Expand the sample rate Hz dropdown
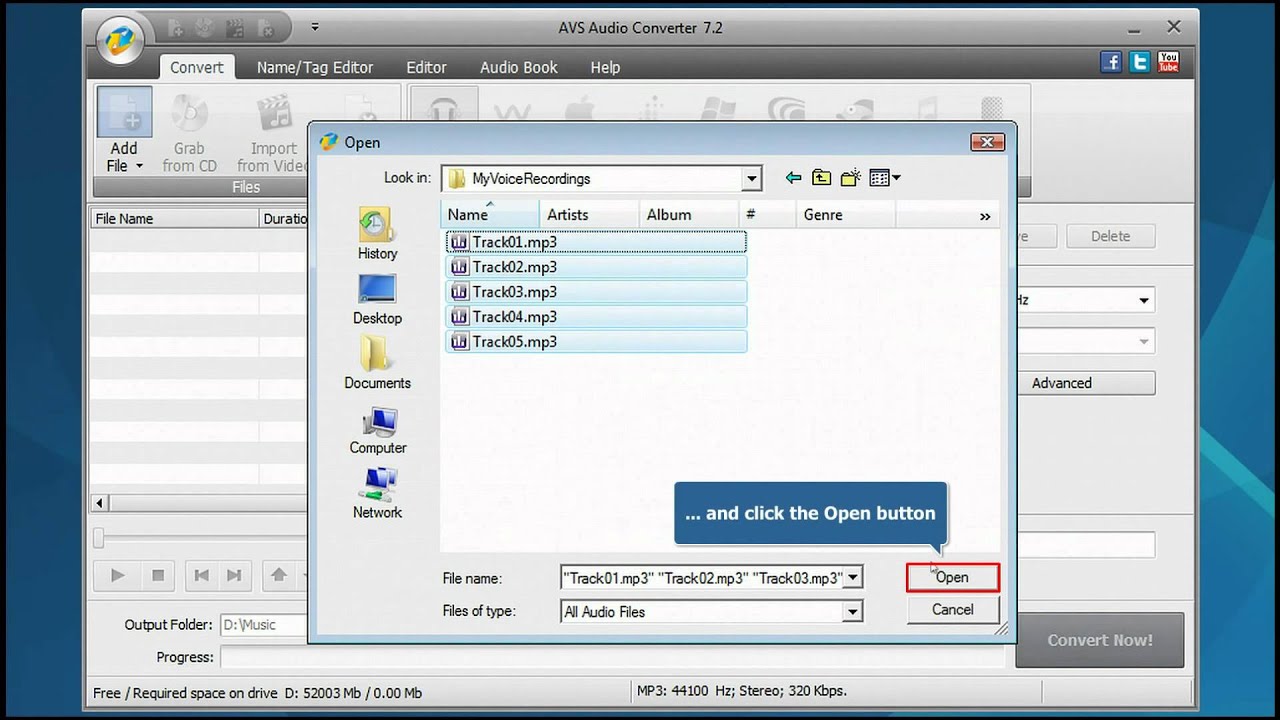 coord(1144,300)
